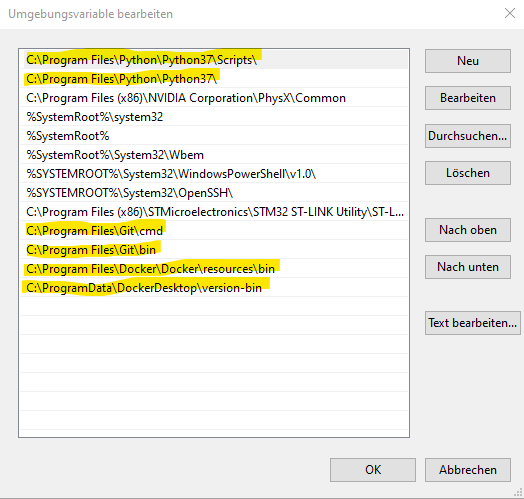The width and height of the screenshot is (524, 499).
Task: Click the Bearbeiten button
Action: (x=468, y=98)
